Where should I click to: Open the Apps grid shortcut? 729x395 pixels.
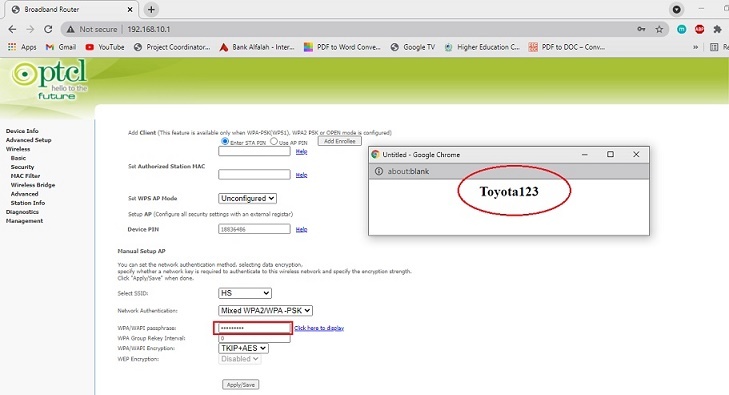(x=22, y=47)
